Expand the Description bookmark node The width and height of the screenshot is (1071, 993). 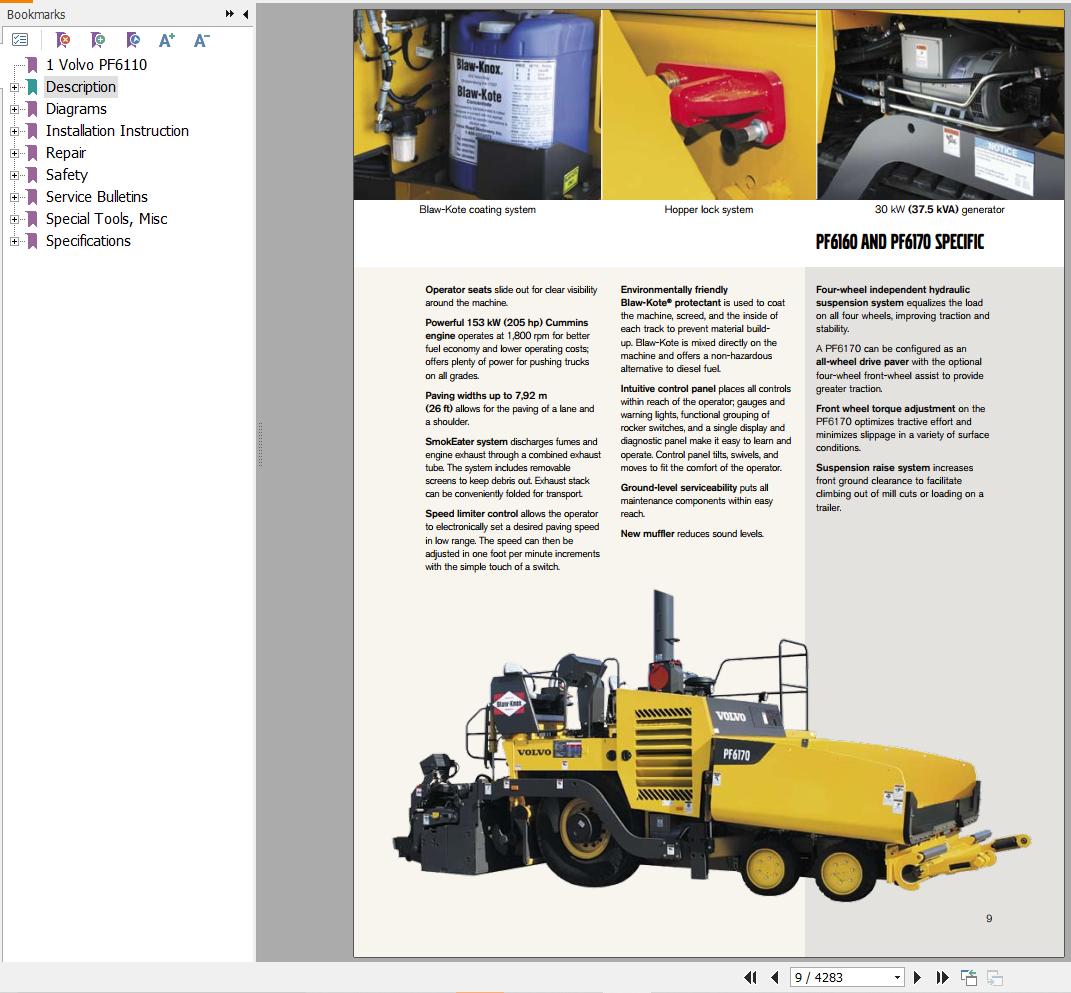point(14,87)
